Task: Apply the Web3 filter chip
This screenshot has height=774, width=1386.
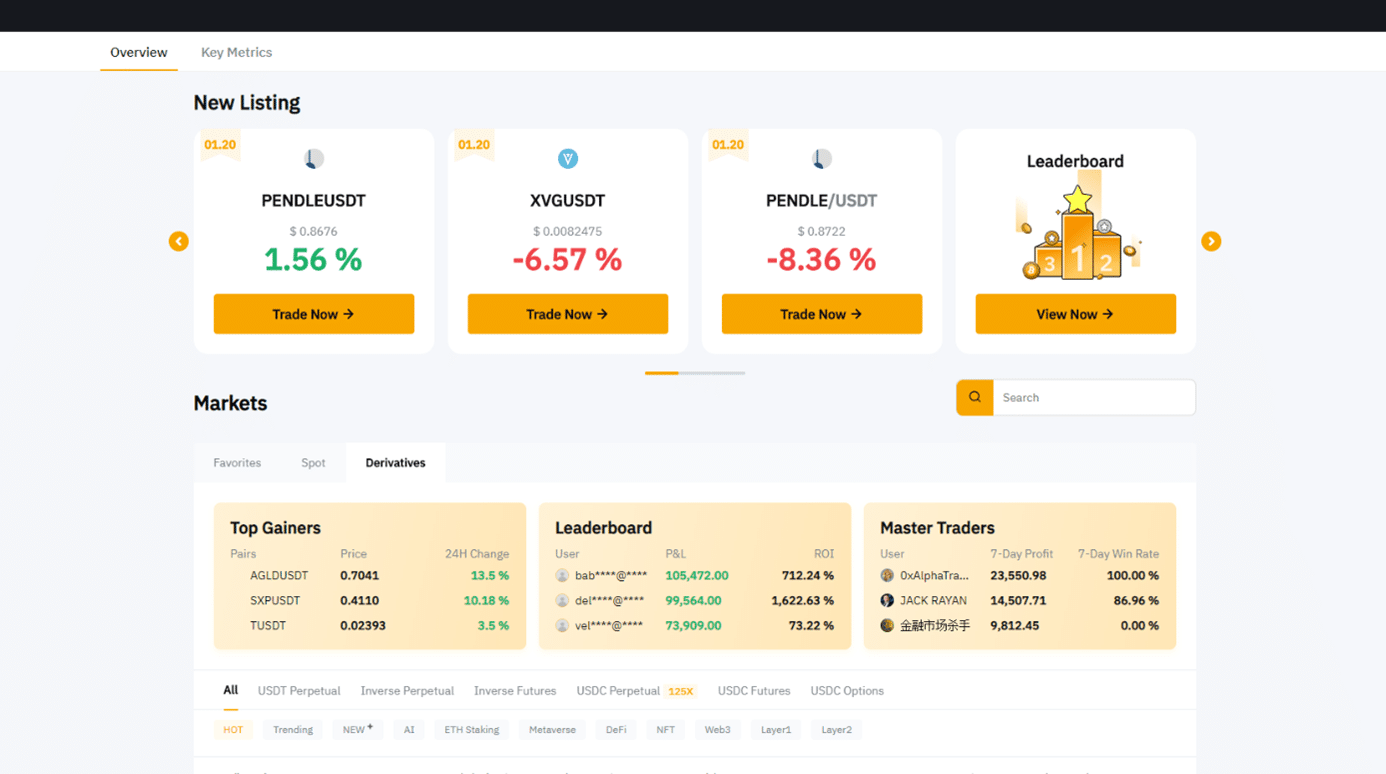Action: 718,730
